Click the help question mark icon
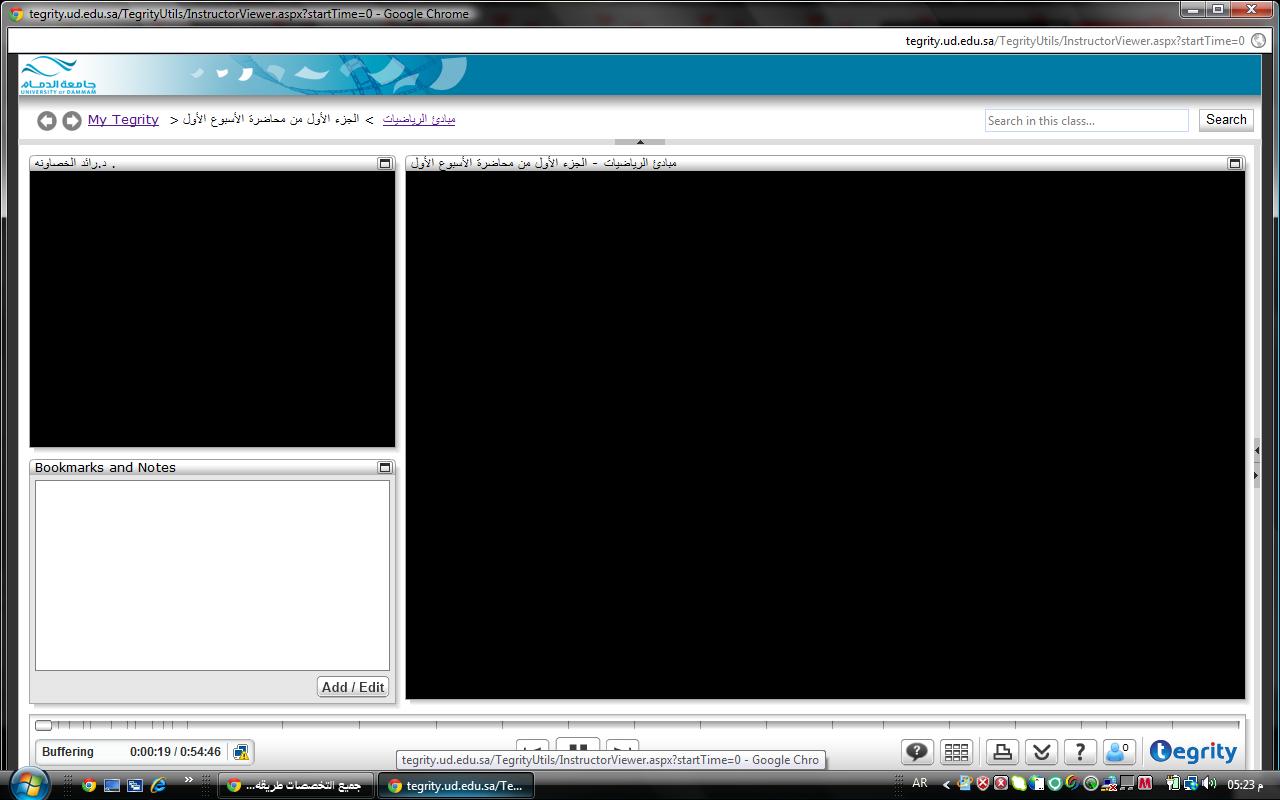Viewport: 1280px width, 800px height. pos(1080,752)
